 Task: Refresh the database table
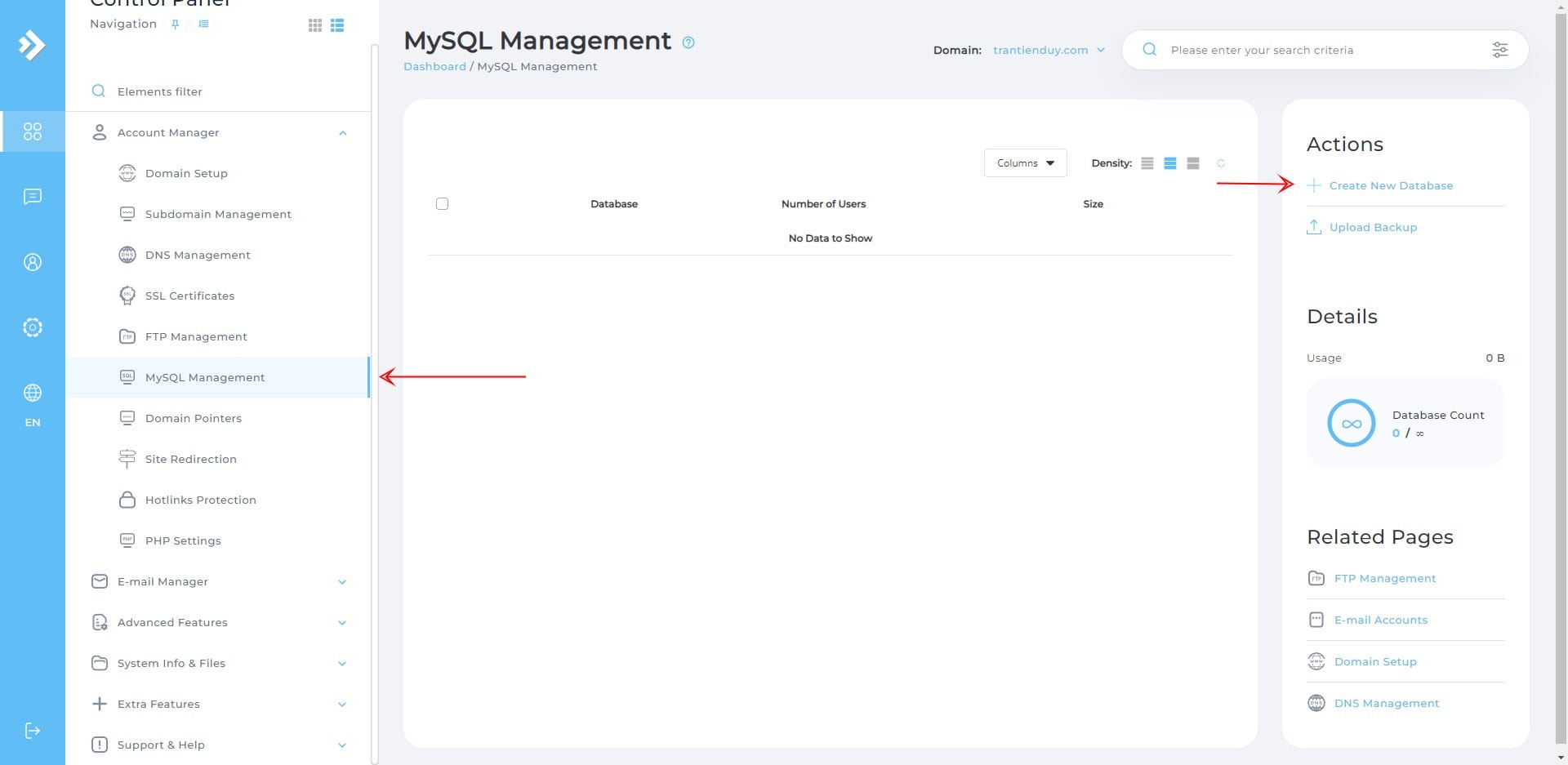pos(1221,163)
